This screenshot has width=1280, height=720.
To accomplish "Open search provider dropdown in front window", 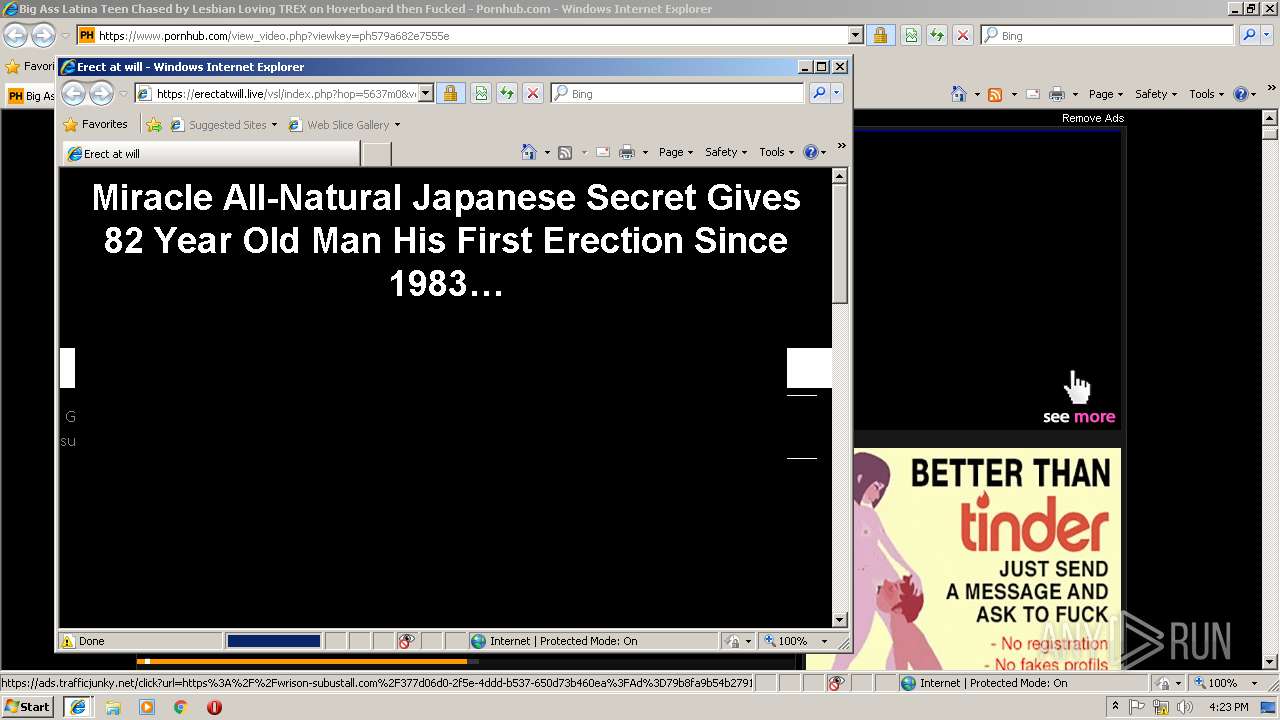I will click(x=837, y=94).
